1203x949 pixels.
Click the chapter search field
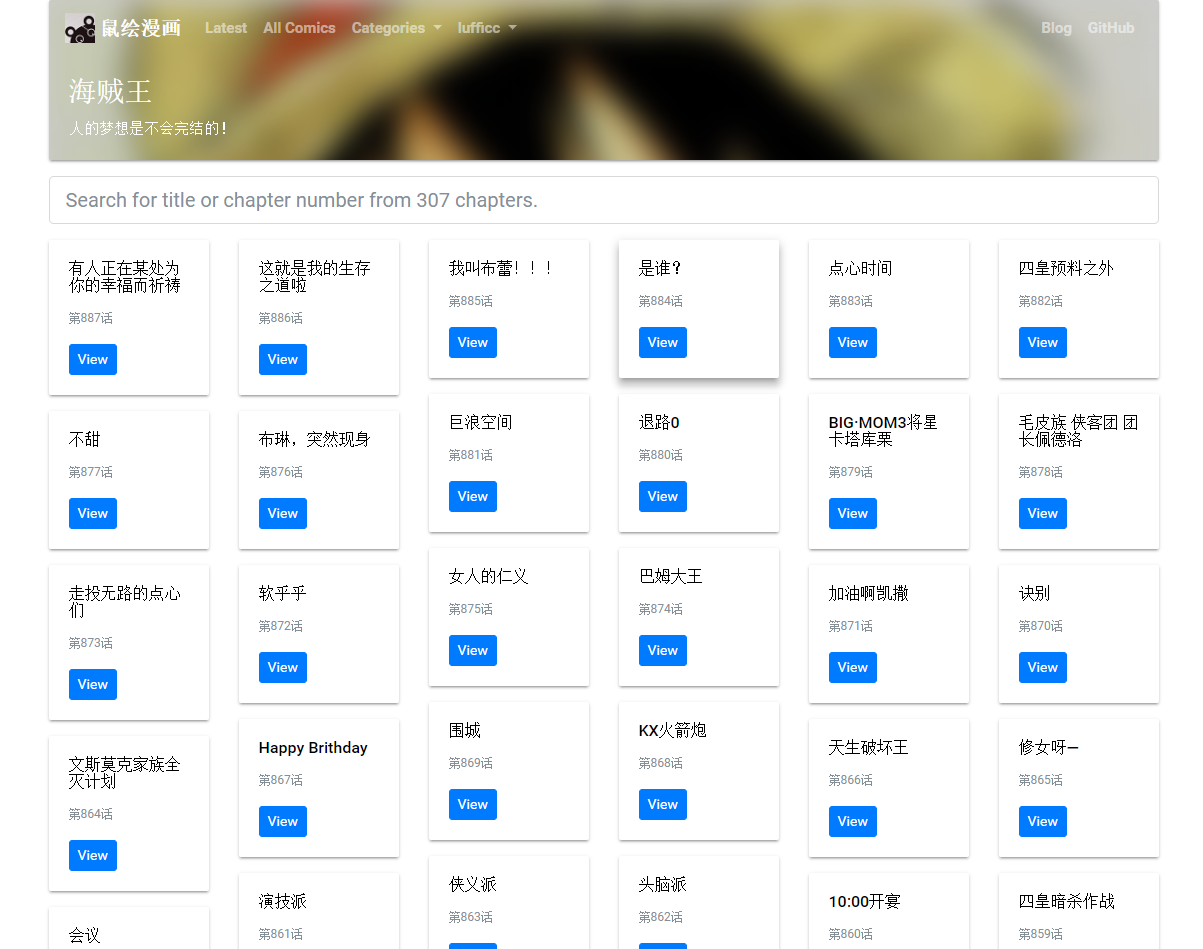click(x=603, y=200)
